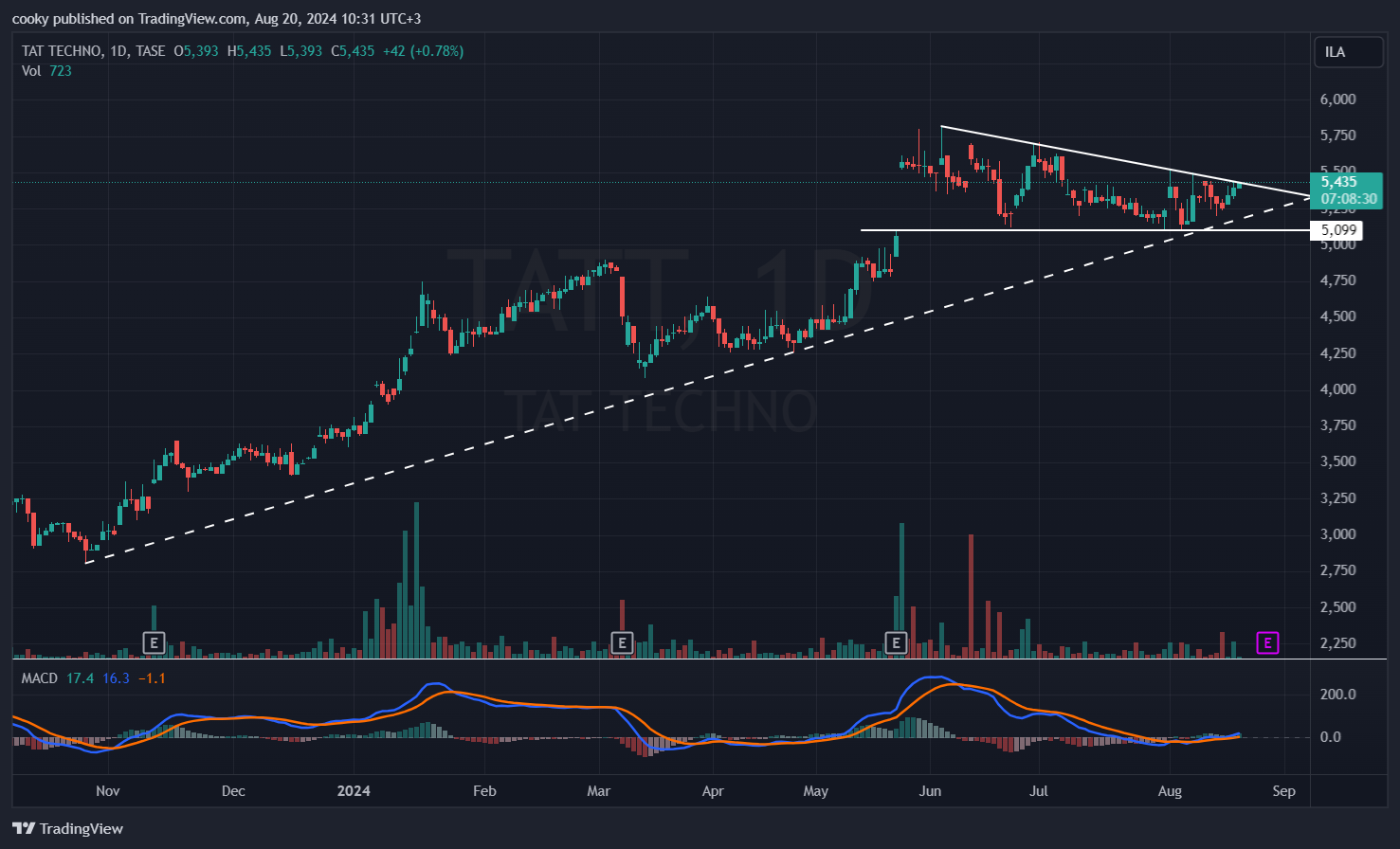Viewport: 1400px width, 849px height.
Task: Click the earnings E marker in March
Action: (622, 643)
